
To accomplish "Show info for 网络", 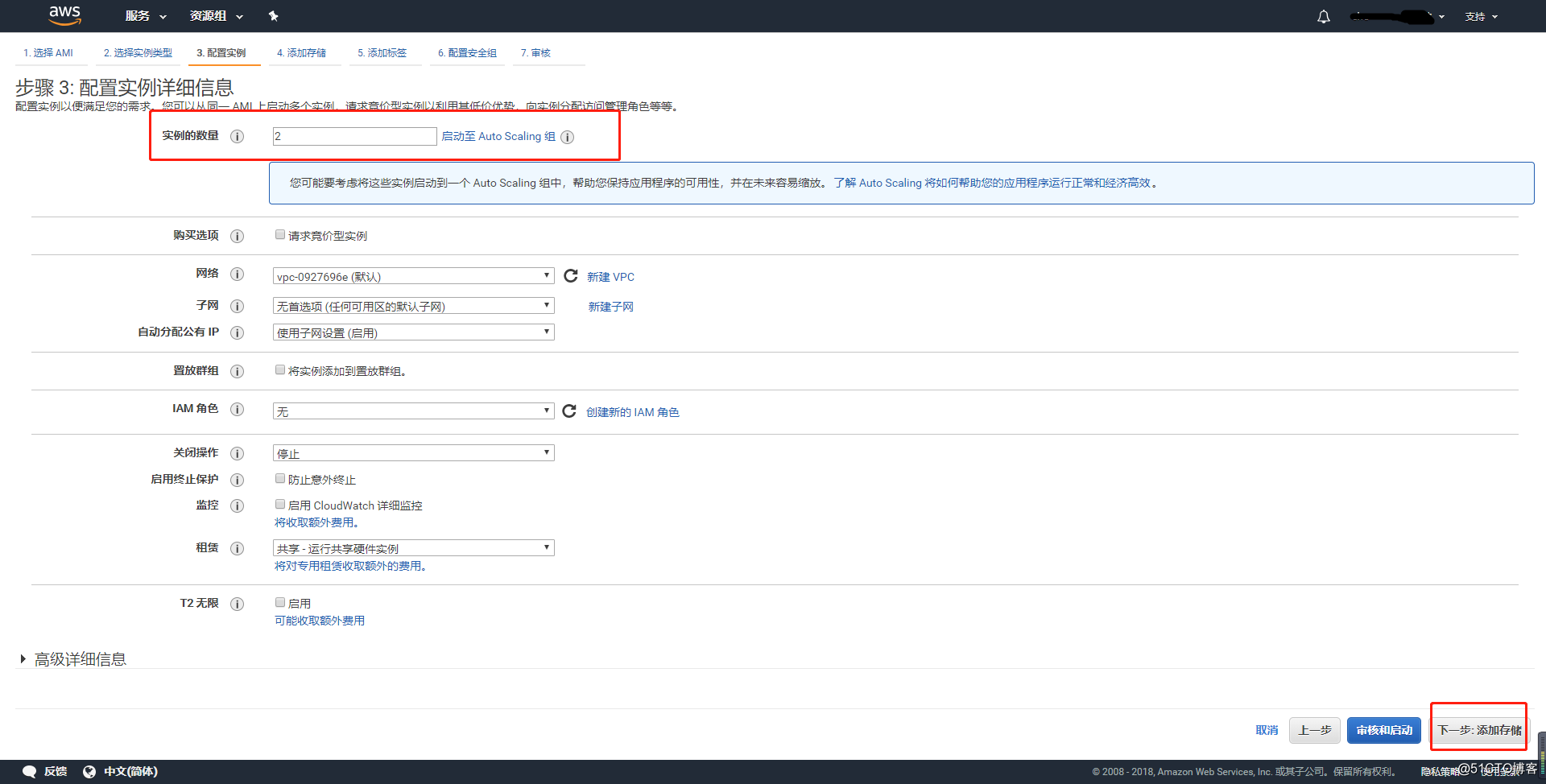I will click(238, 274).
